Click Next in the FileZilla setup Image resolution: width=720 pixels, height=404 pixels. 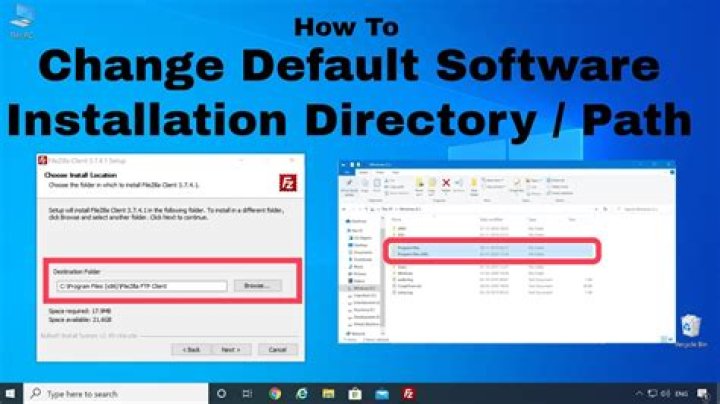[230, 349]
